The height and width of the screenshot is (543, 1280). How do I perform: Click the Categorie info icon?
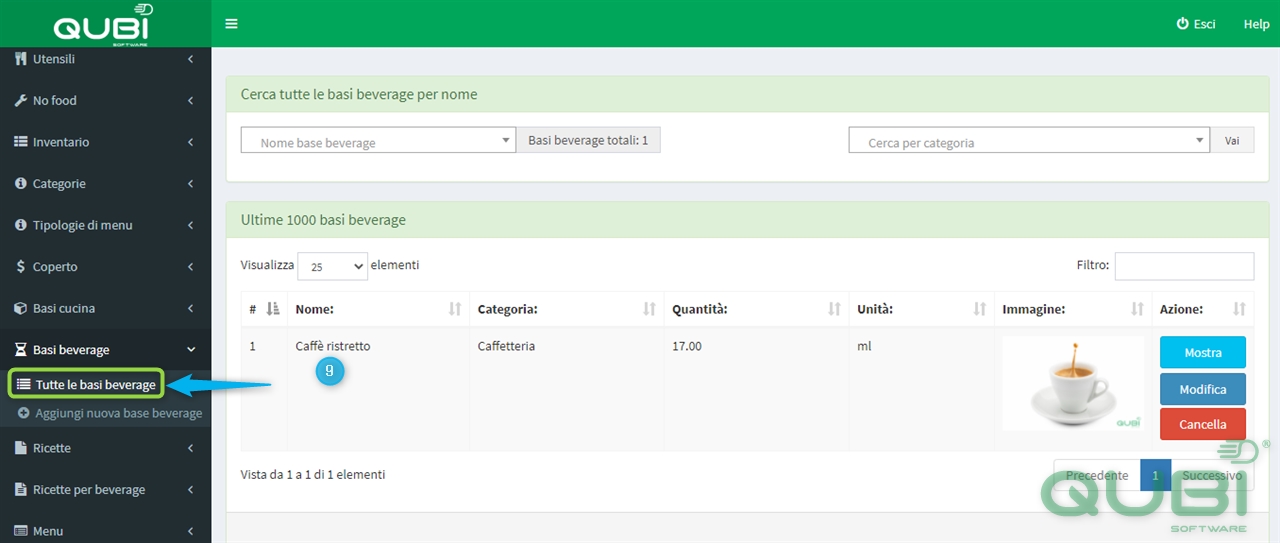point(21,184)
